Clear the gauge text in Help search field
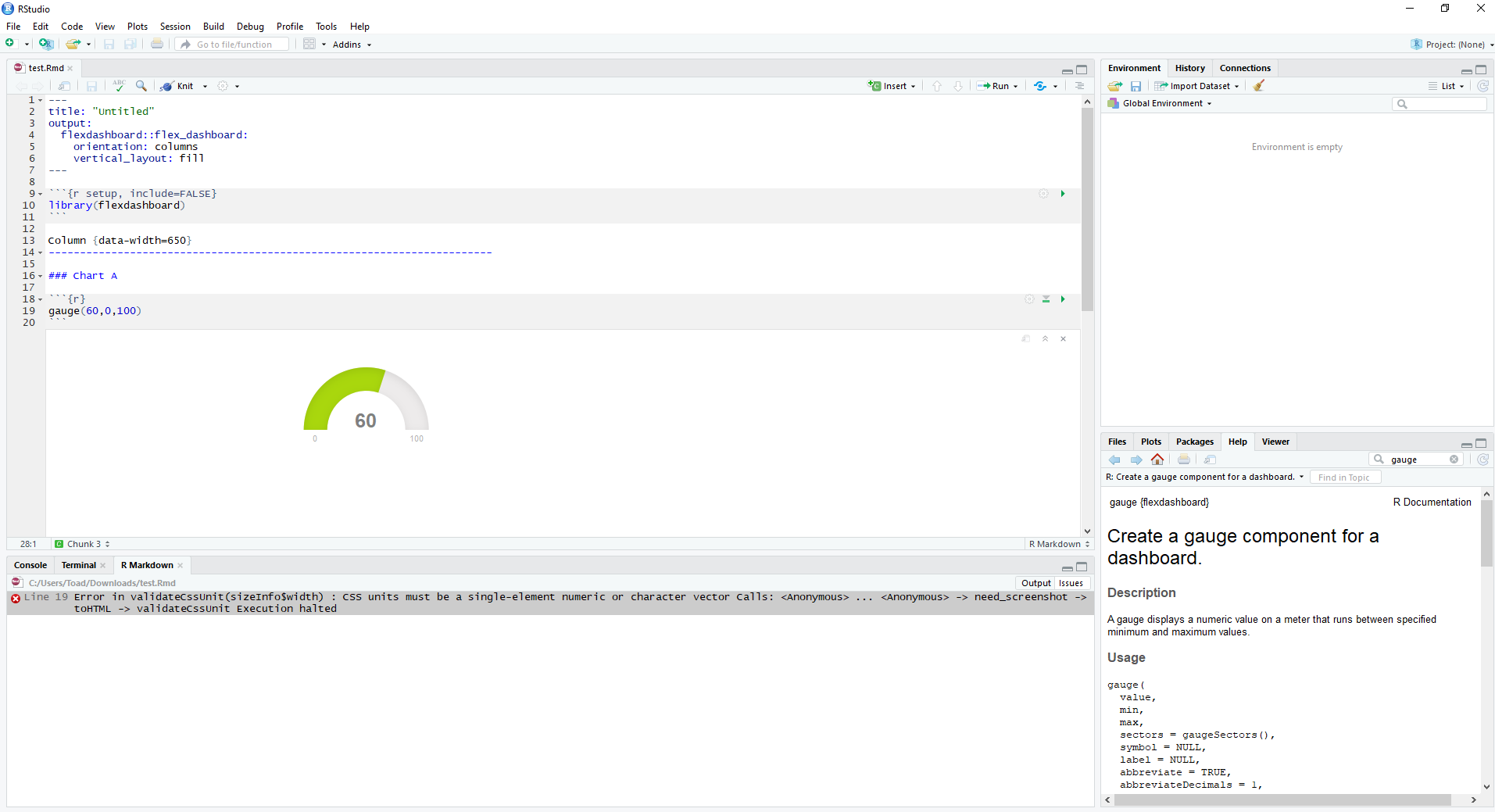The width and height of the screenshot is (1495, 812). 1454,460
